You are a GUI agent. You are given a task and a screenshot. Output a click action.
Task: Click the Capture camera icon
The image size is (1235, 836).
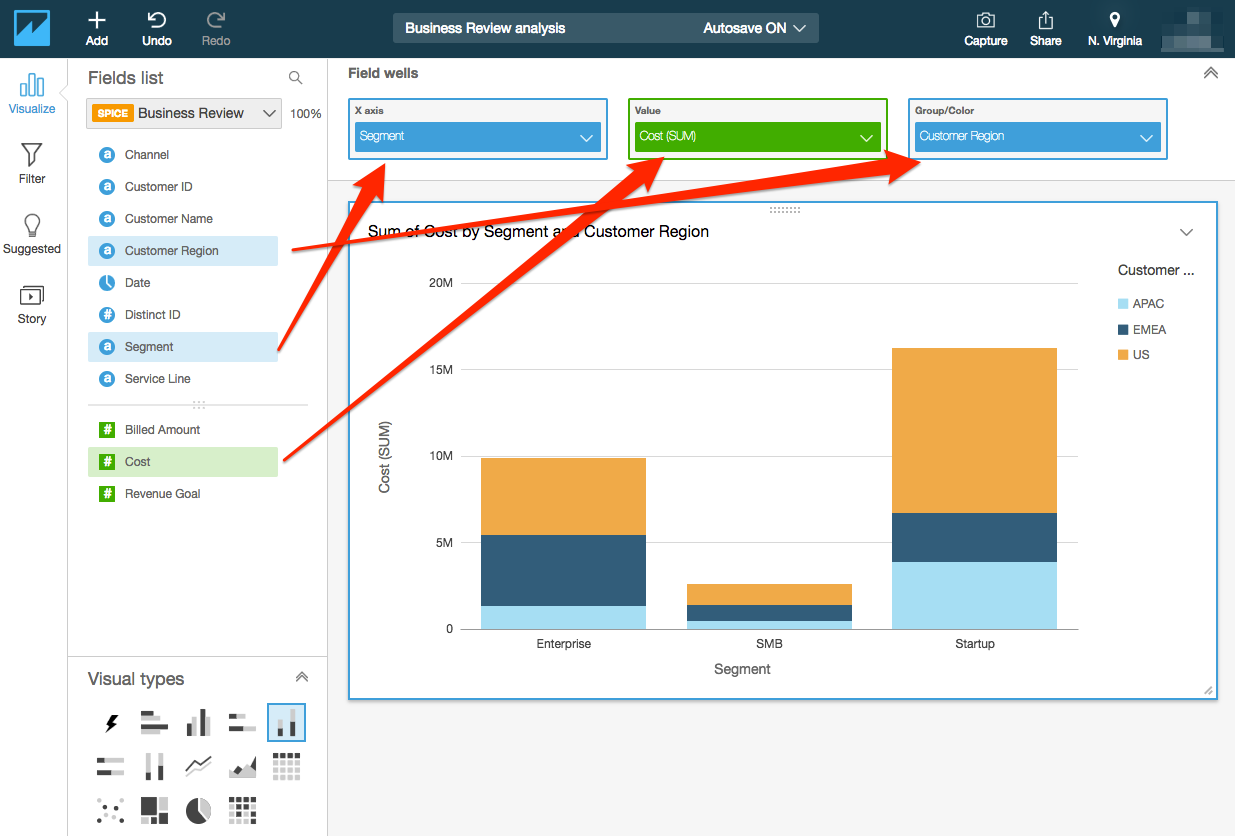(x=985, y=28)
